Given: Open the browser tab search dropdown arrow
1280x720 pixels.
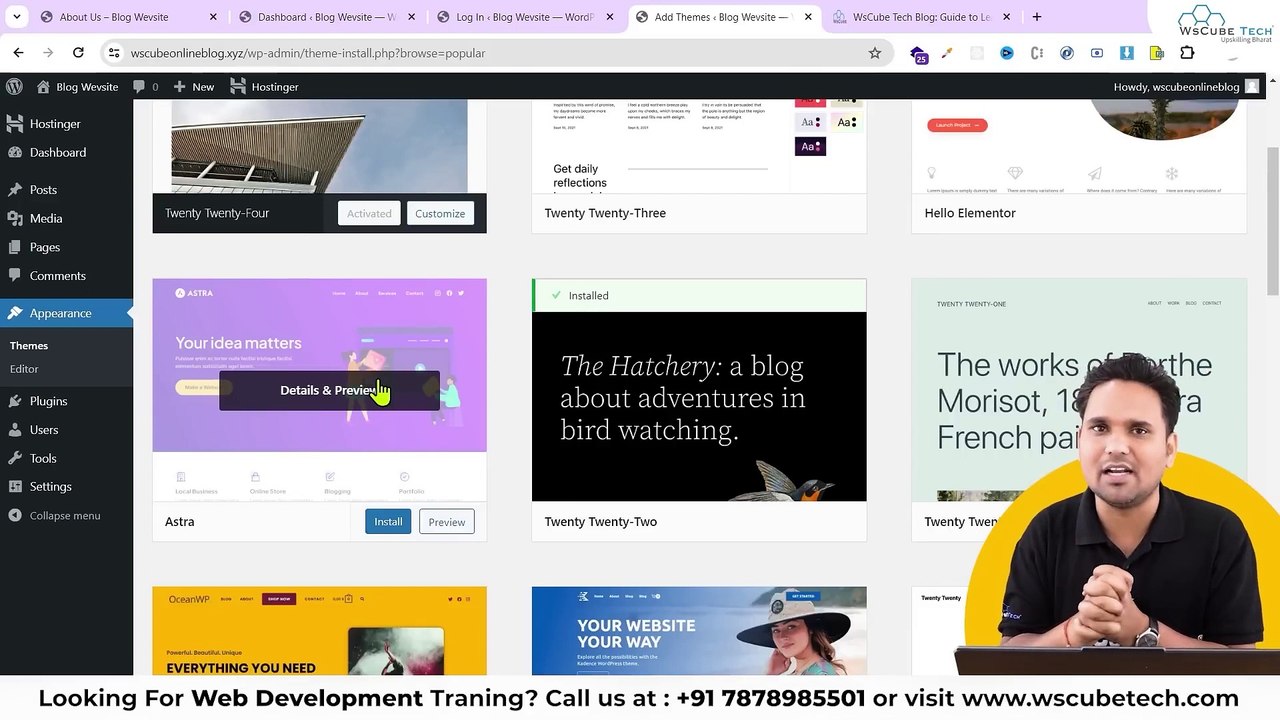Looking at the screenshot, I should 16,17.
